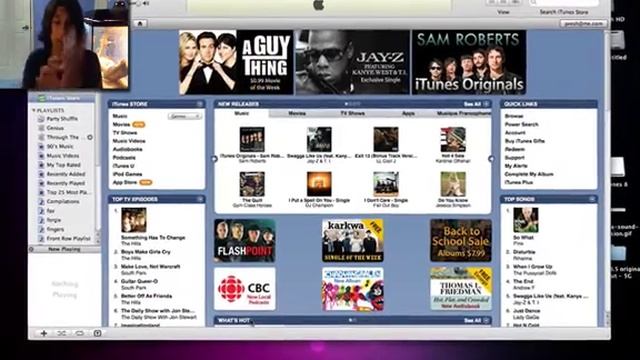Viewport: 640px width, 360px height.
Task: Select Recently Played playlist icon
Action: pyautogui.click(x=41, y=183)
